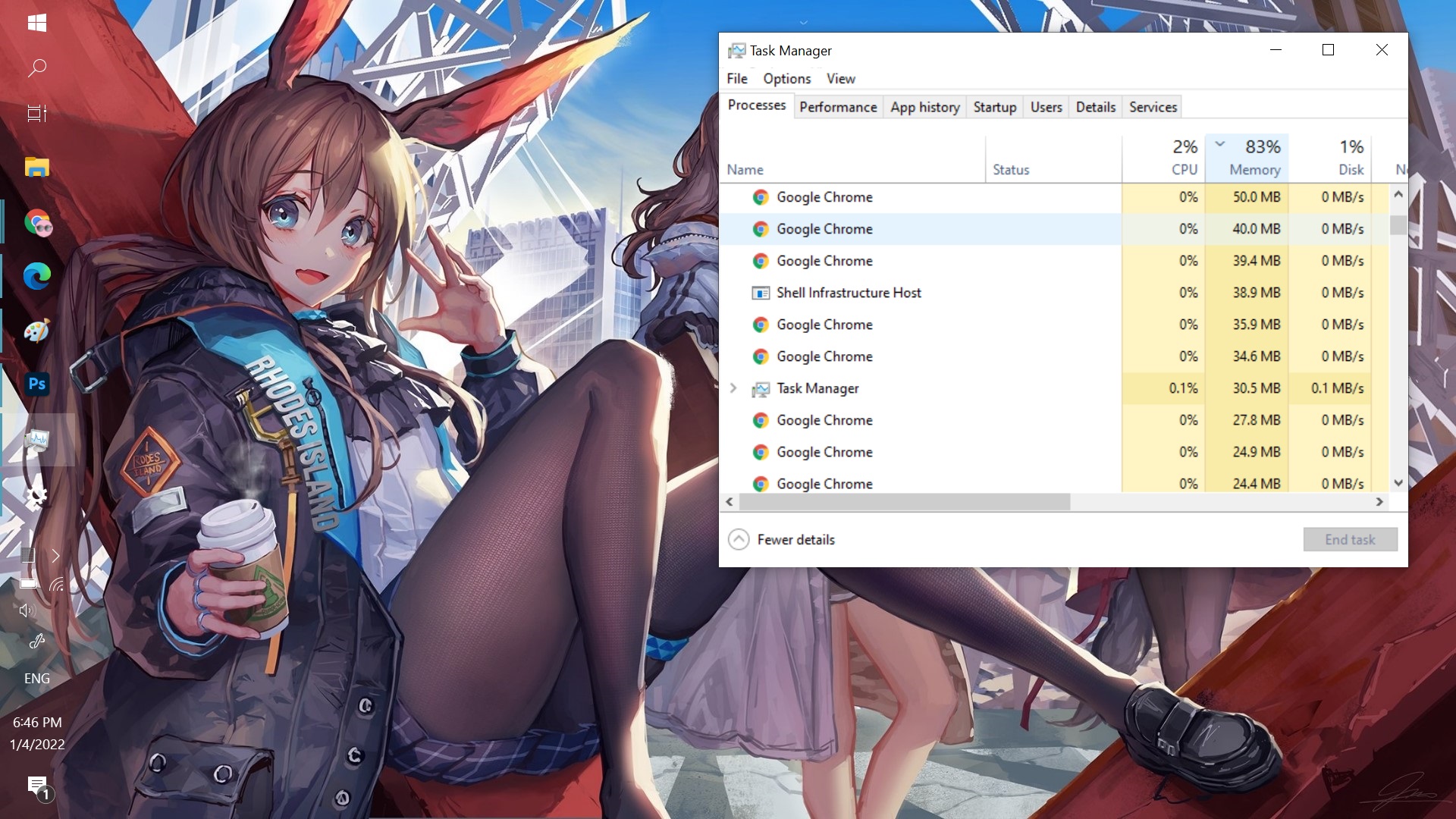The height and width of the screenshot is (819, 1456).
Task: Maximize the Task Manager window
Action: click(1328, 50)
